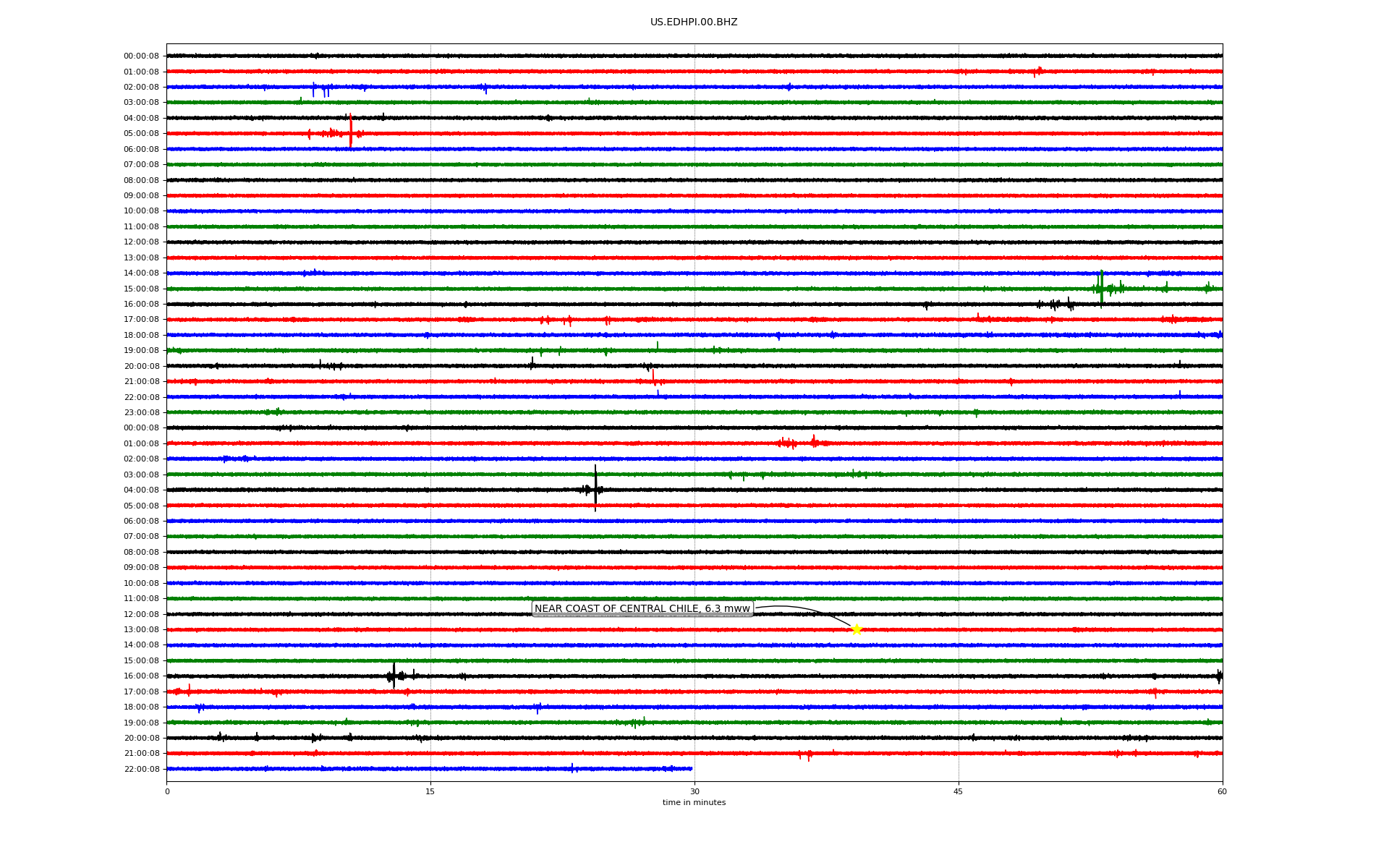Click the last 22:00:08 row label

pyautogui.click(x=141, y=770)
